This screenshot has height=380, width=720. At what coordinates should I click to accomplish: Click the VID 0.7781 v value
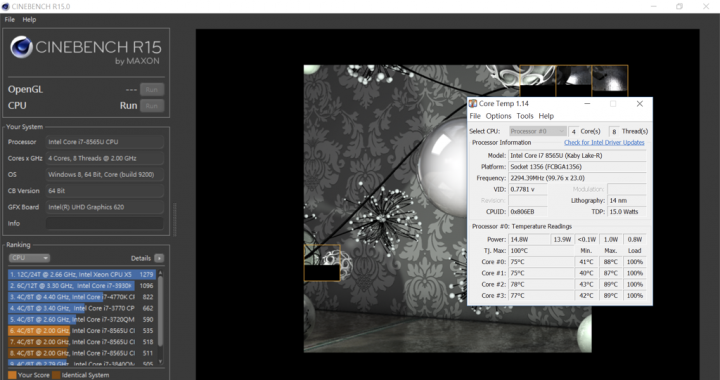coord(528,189)
